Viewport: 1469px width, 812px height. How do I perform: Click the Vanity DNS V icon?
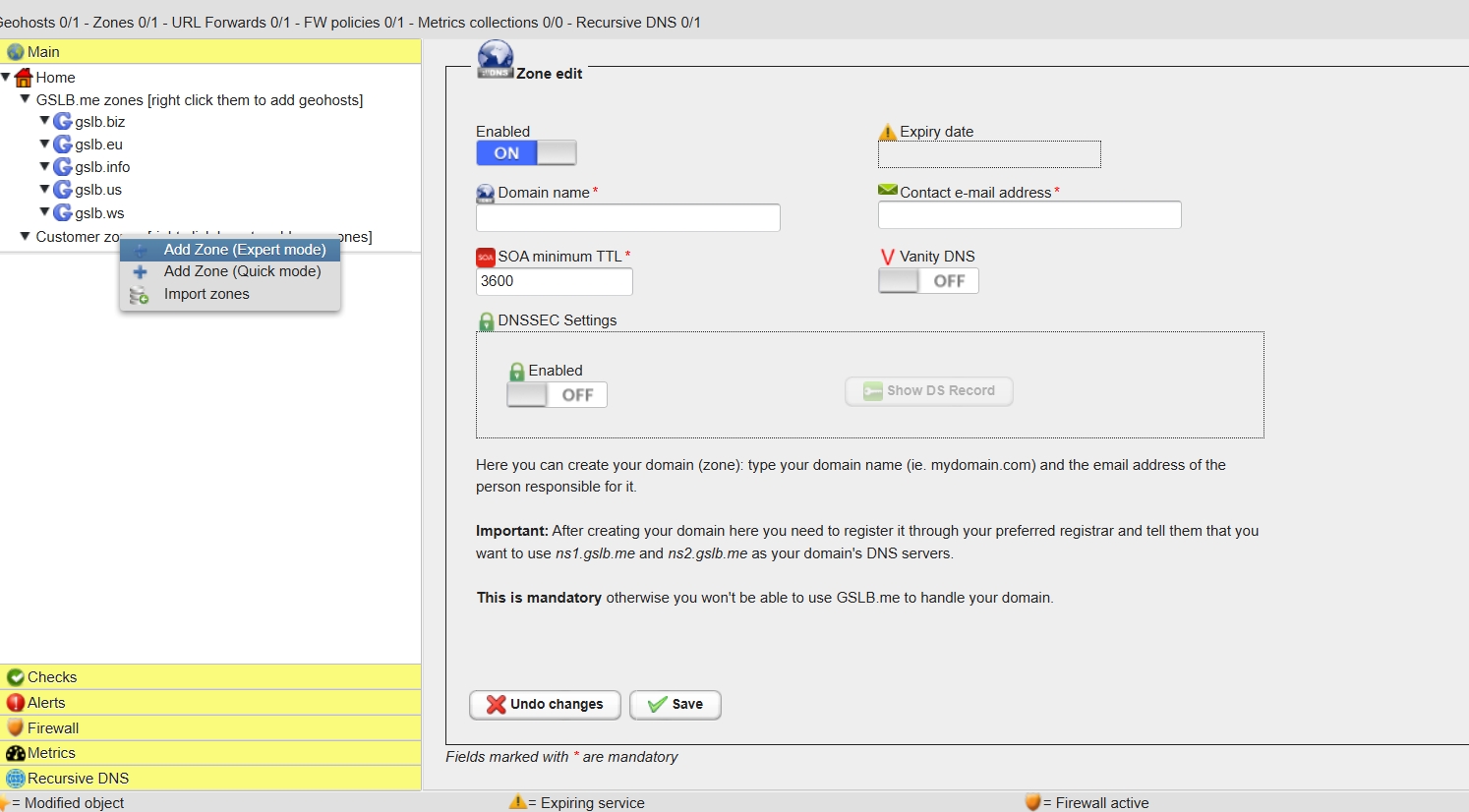pyautogui.click(x=888, y=257)
